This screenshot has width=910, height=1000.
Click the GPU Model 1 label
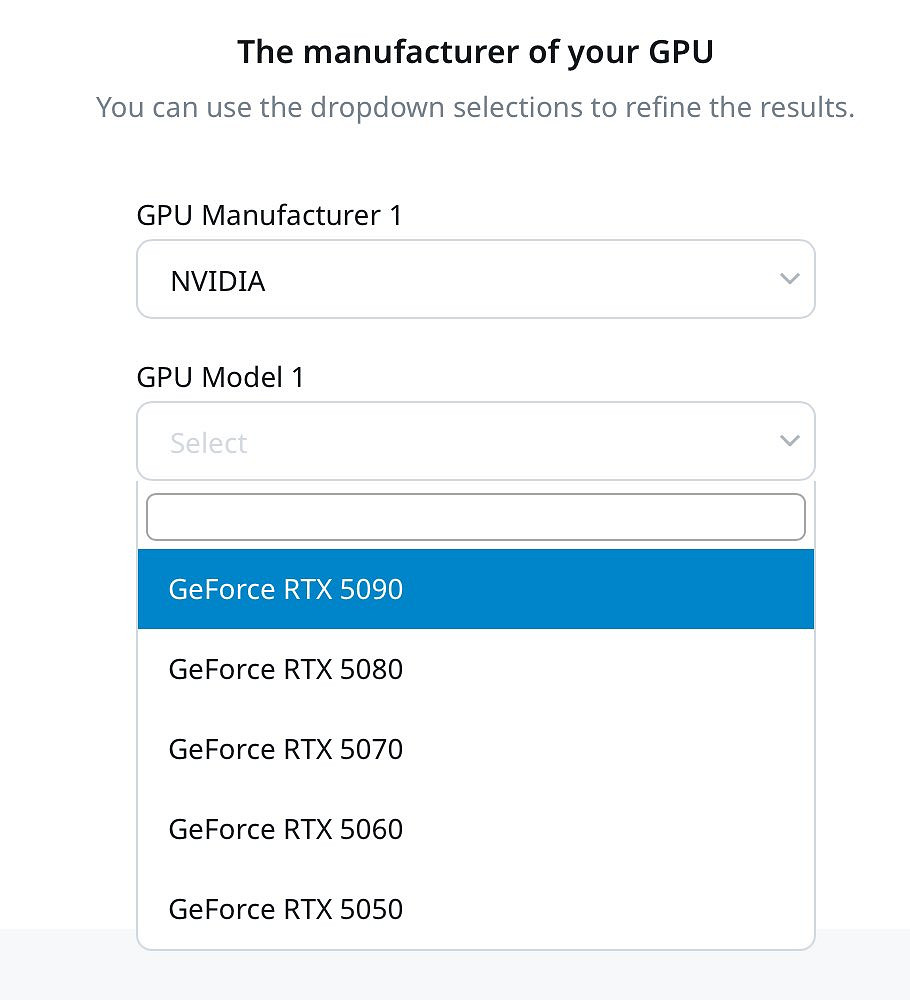coord(221,377)
